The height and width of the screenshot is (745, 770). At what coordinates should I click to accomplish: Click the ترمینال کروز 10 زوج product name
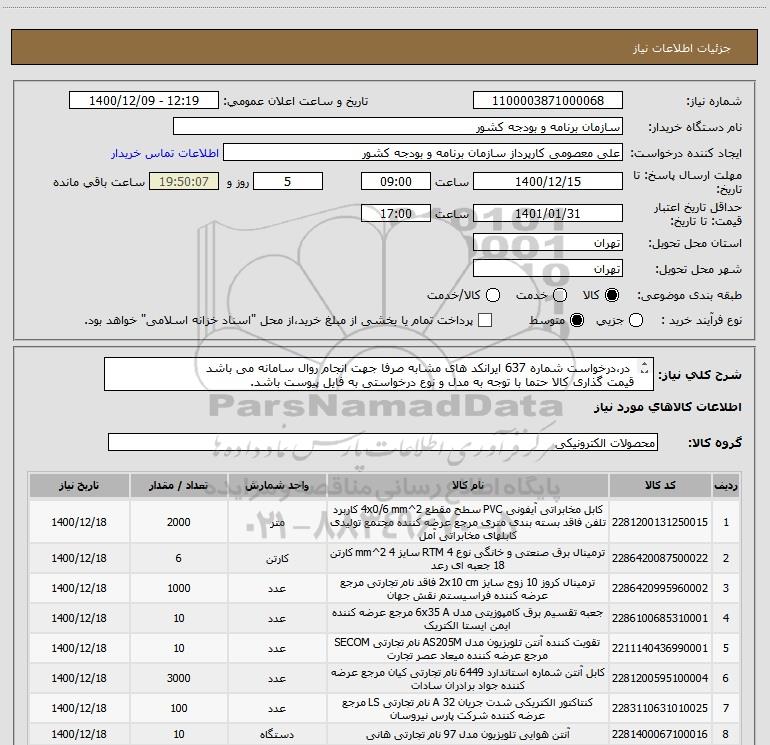pyautogui.click(x=468, y=588)
